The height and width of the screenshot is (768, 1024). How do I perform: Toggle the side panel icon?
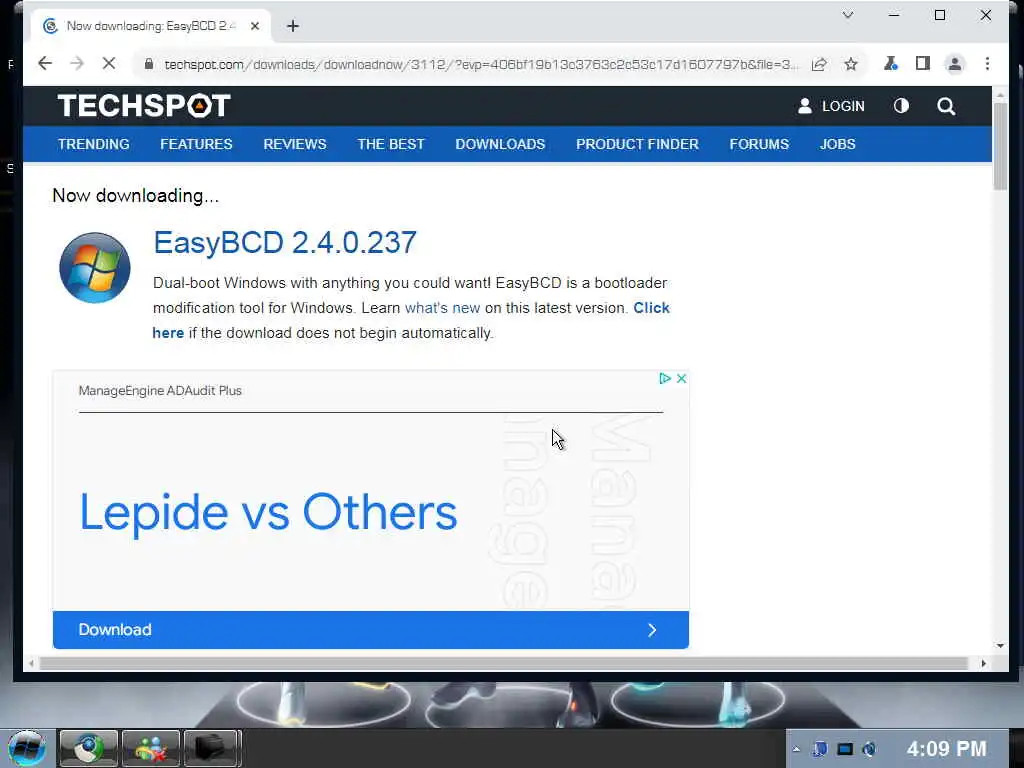tap(922, 63)
